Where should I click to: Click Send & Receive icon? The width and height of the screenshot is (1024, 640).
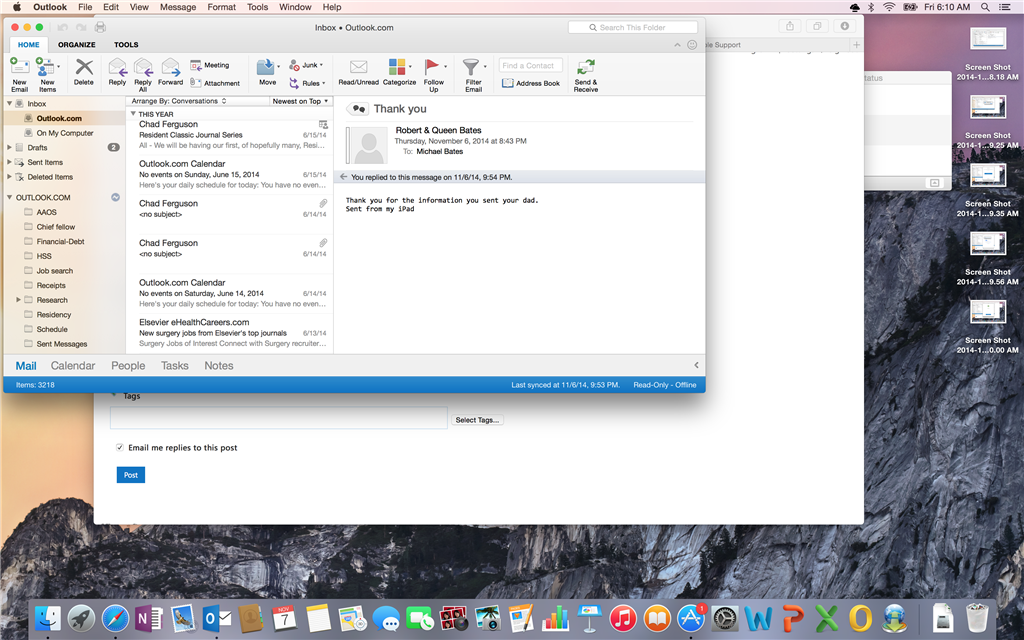coord(586,68)
